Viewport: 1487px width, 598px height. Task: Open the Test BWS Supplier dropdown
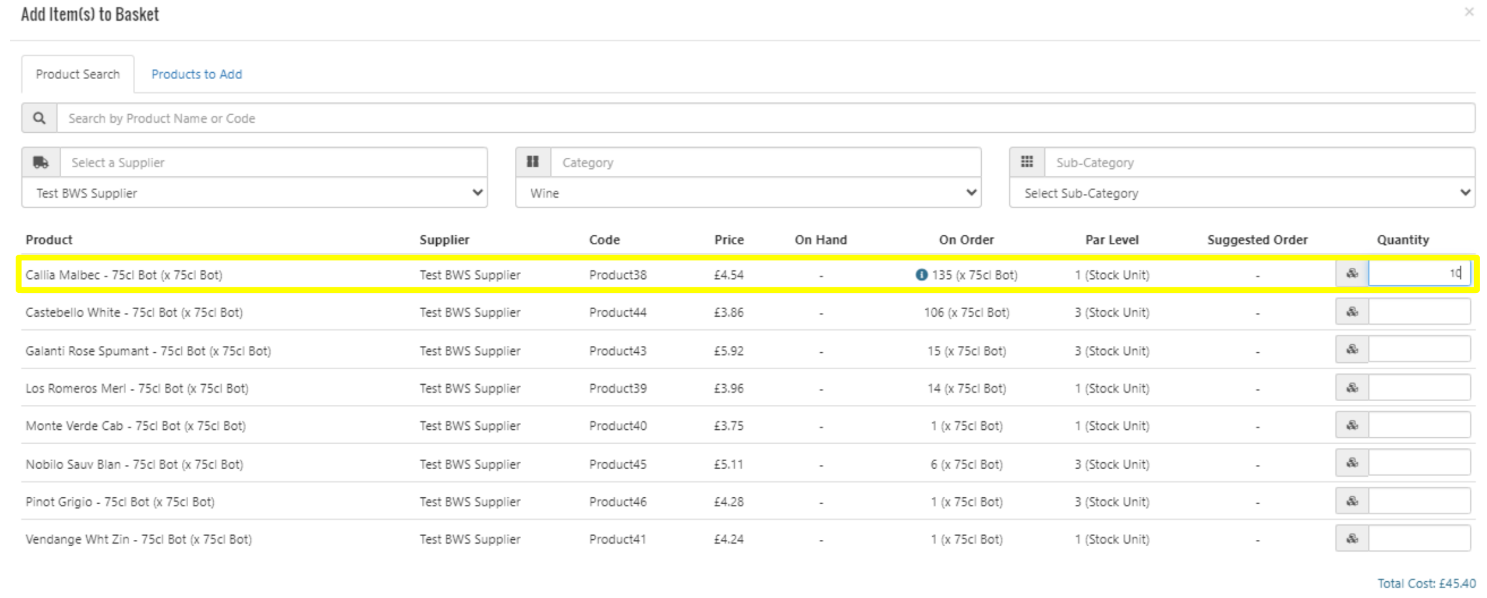tap(254, 193)
